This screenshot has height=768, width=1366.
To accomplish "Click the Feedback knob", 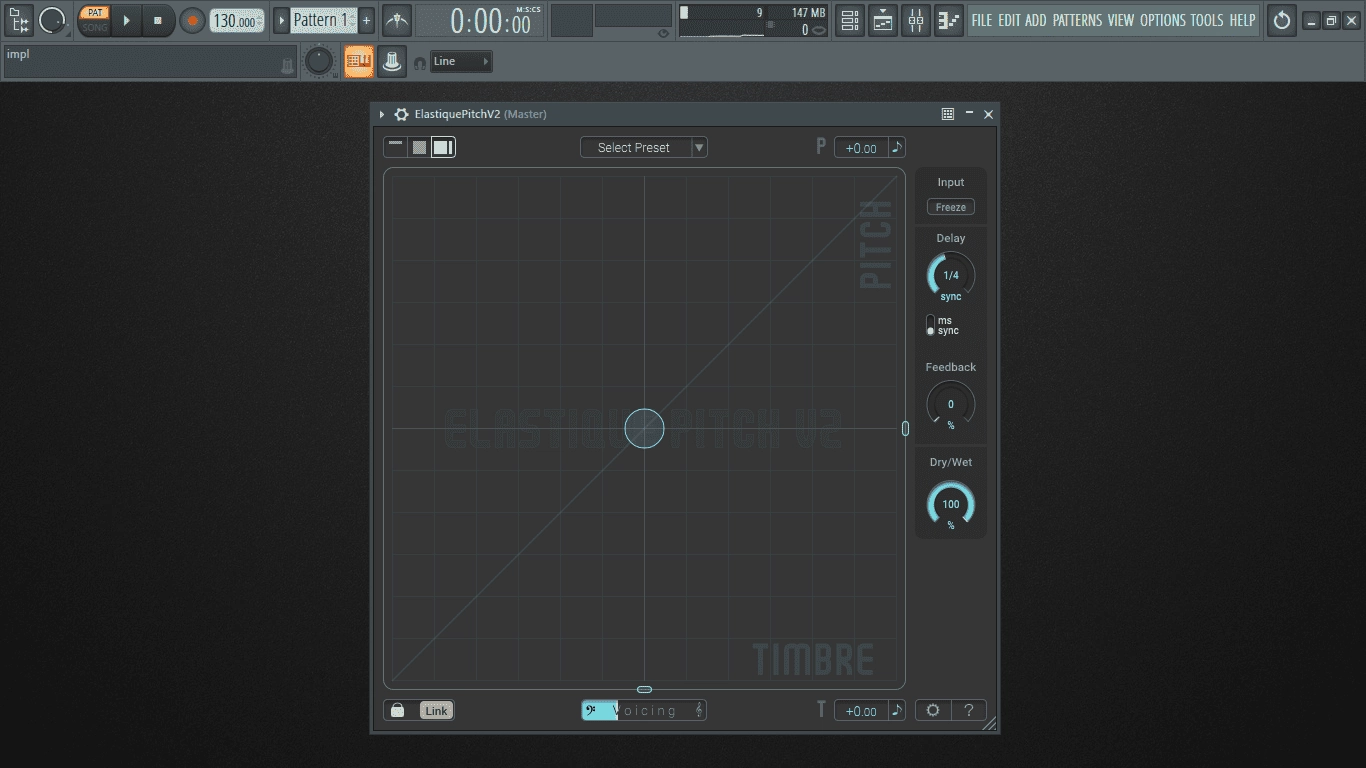I will point(951,404).
